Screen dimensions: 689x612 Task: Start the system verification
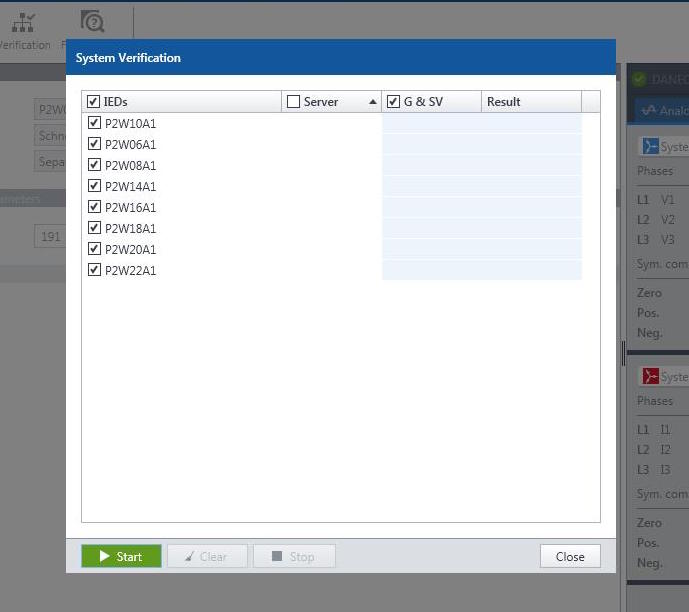coord(121,556)
